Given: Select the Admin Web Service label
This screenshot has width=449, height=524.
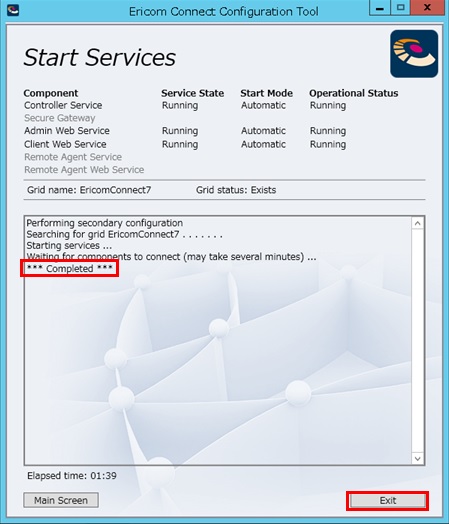Looking at the screenshot, I should (x=67, y=131).
